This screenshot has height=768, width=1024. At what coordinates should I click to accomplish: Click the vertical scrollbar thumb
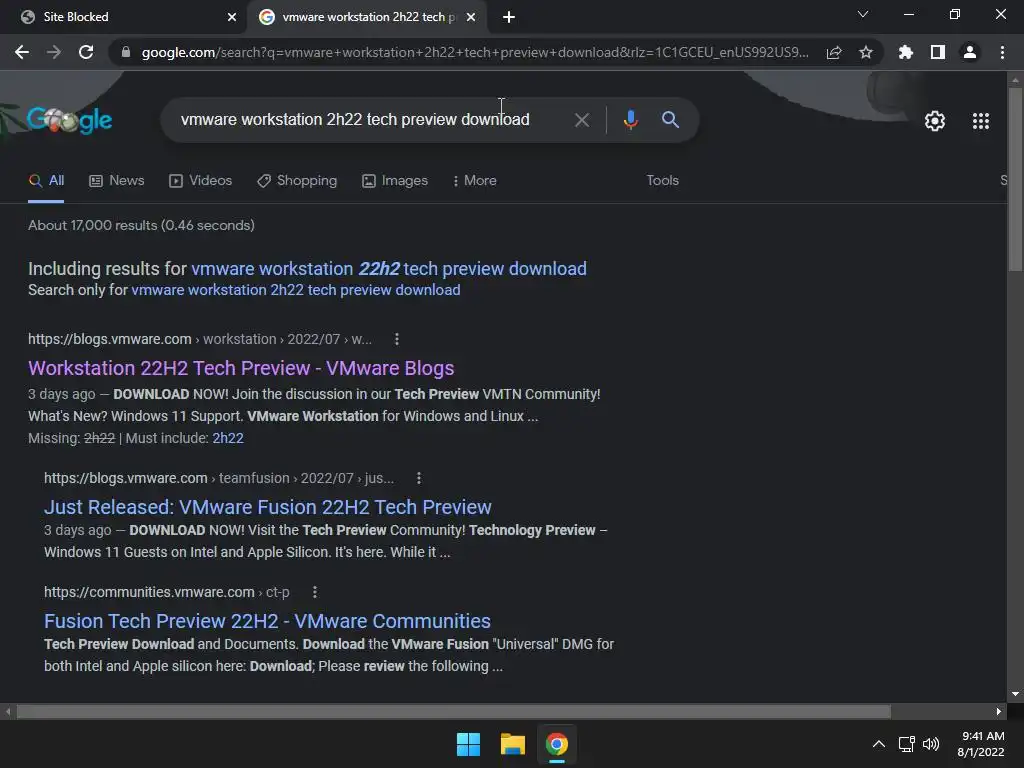click(x=1015, y=180)
